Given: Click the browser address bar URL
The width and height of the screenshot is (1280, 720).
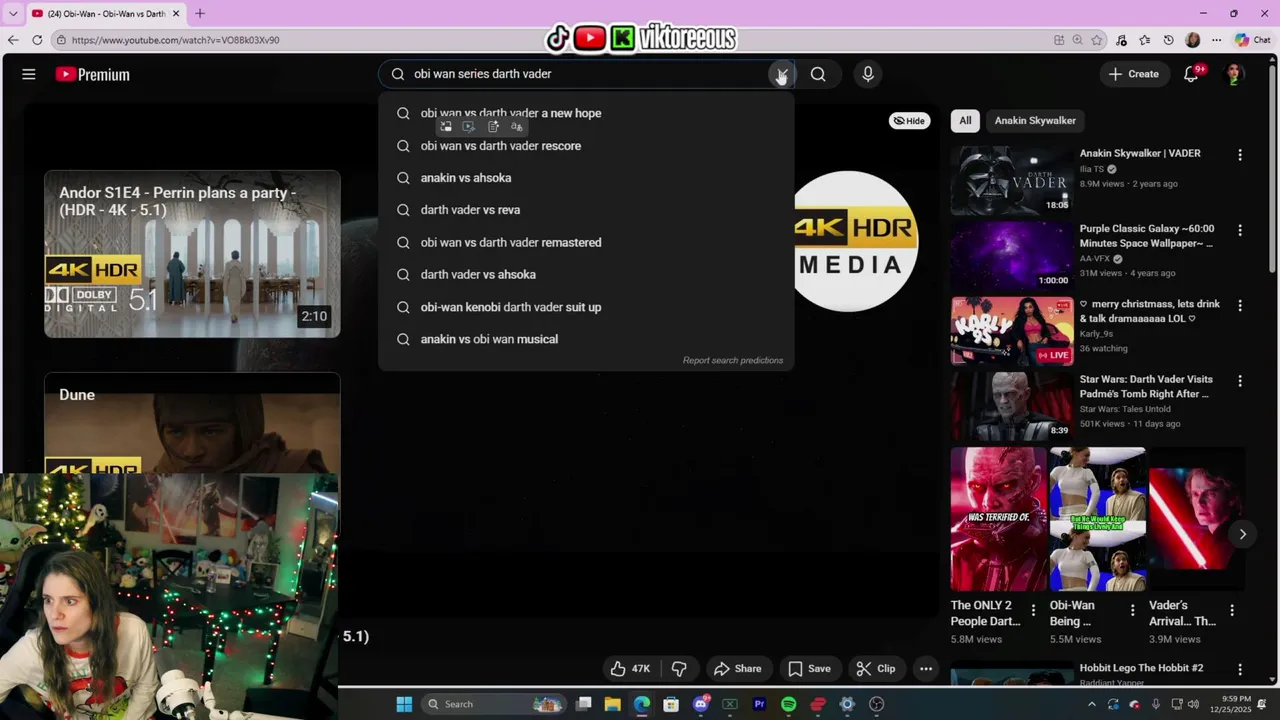Looking at the screenshot, I should click(x=176, y=40).
